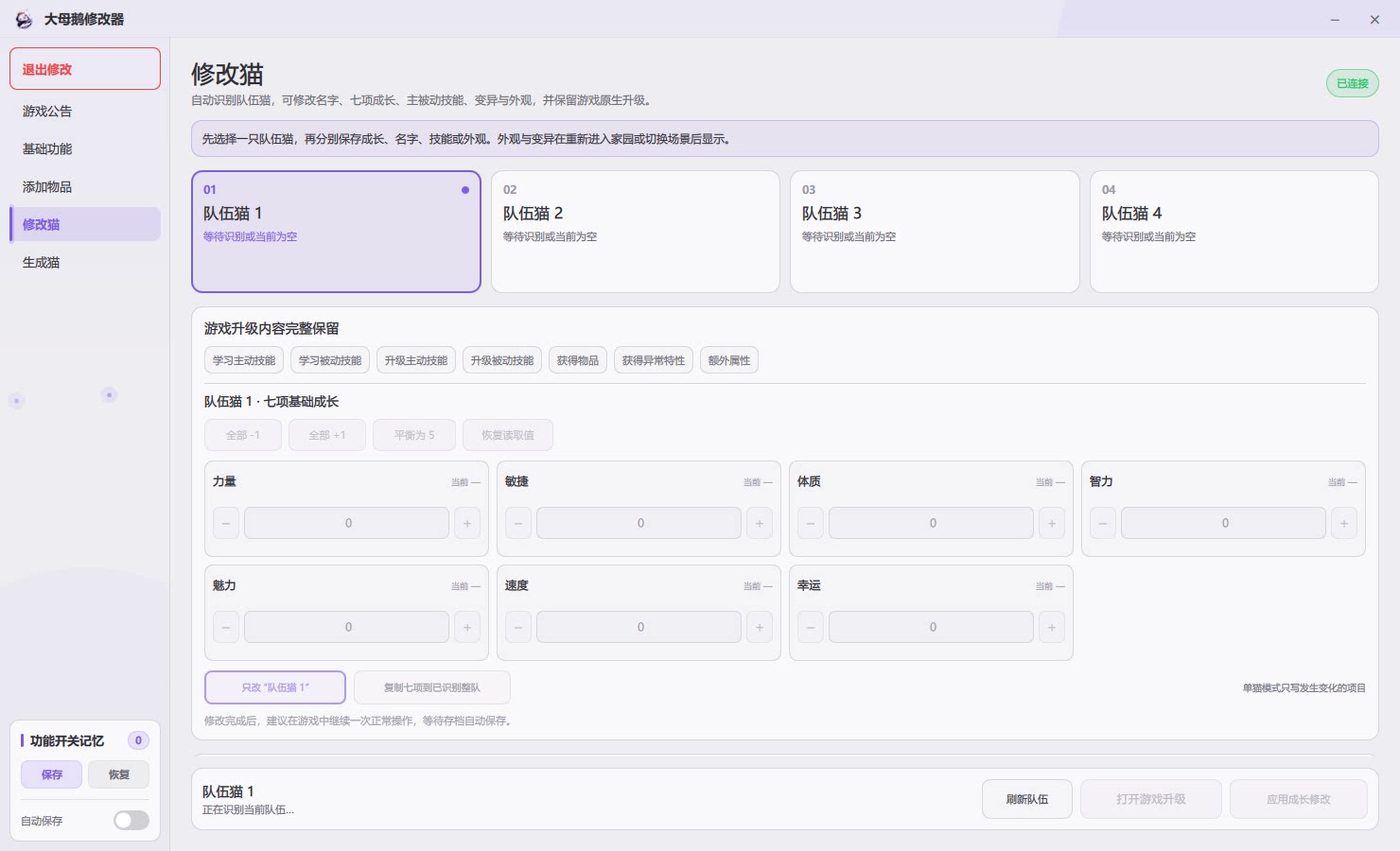Select the 队伍猫 1 card
This screenshot has width=1400, height=851.
[x=336, y=232]
